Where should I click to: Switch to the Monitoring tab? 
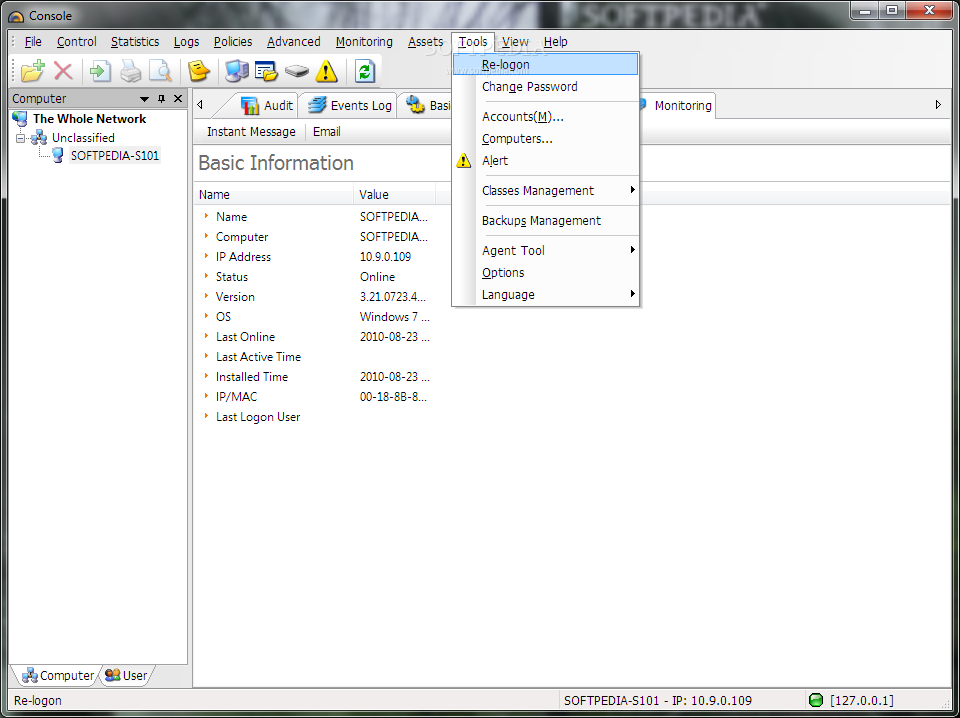pyautogui.click(x=677, y=105)
